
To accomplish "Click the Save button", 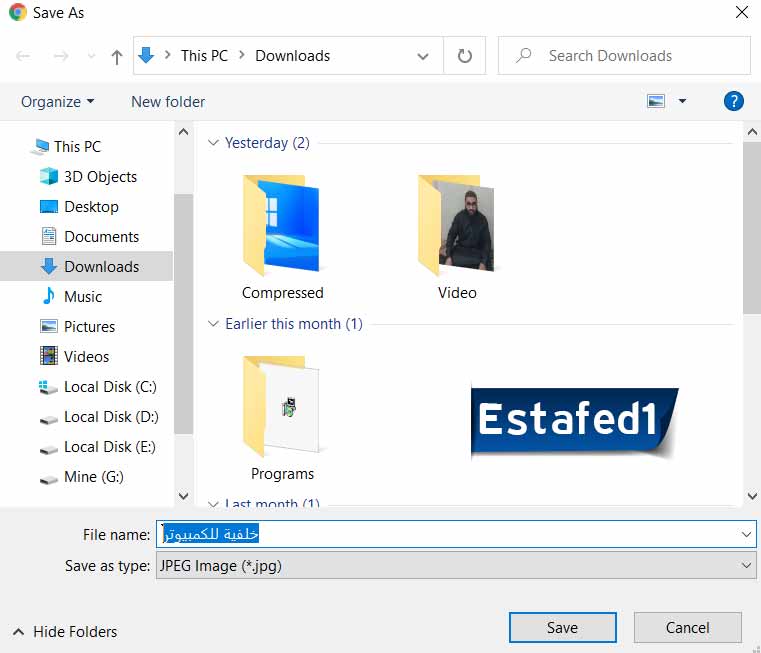I will coord(561,627).
